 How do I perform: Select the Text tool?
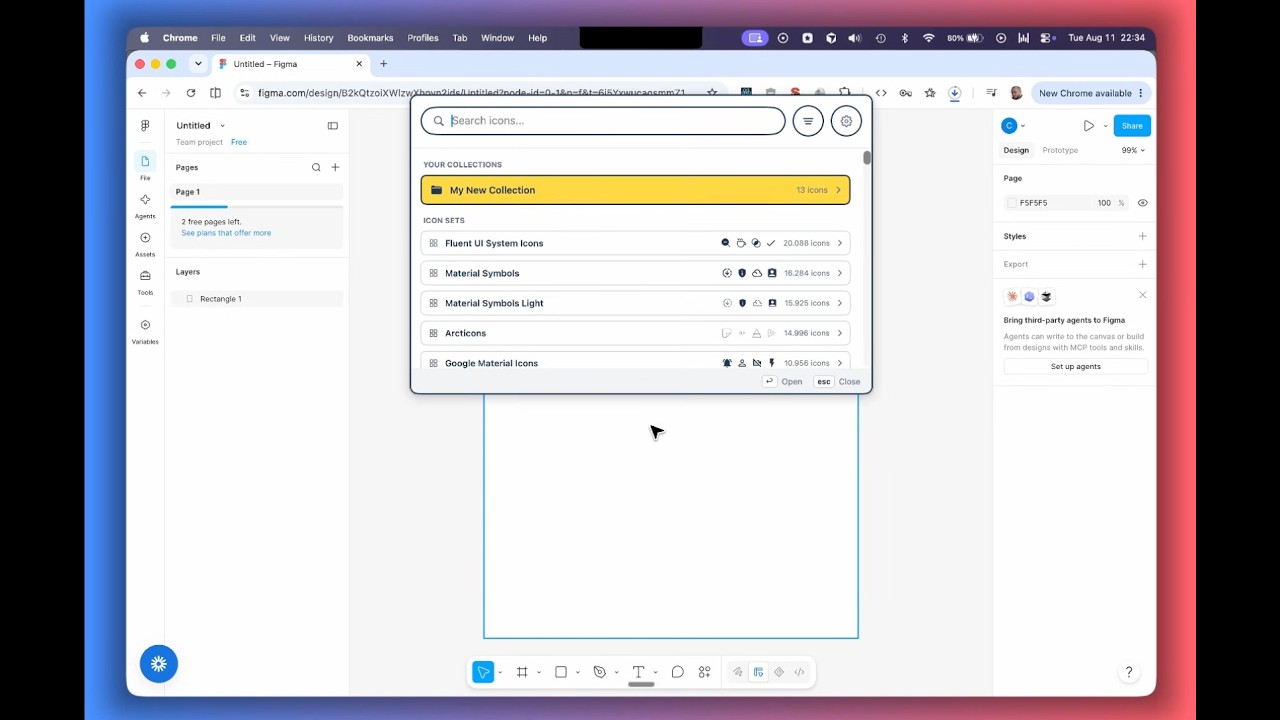coord(638,672)
